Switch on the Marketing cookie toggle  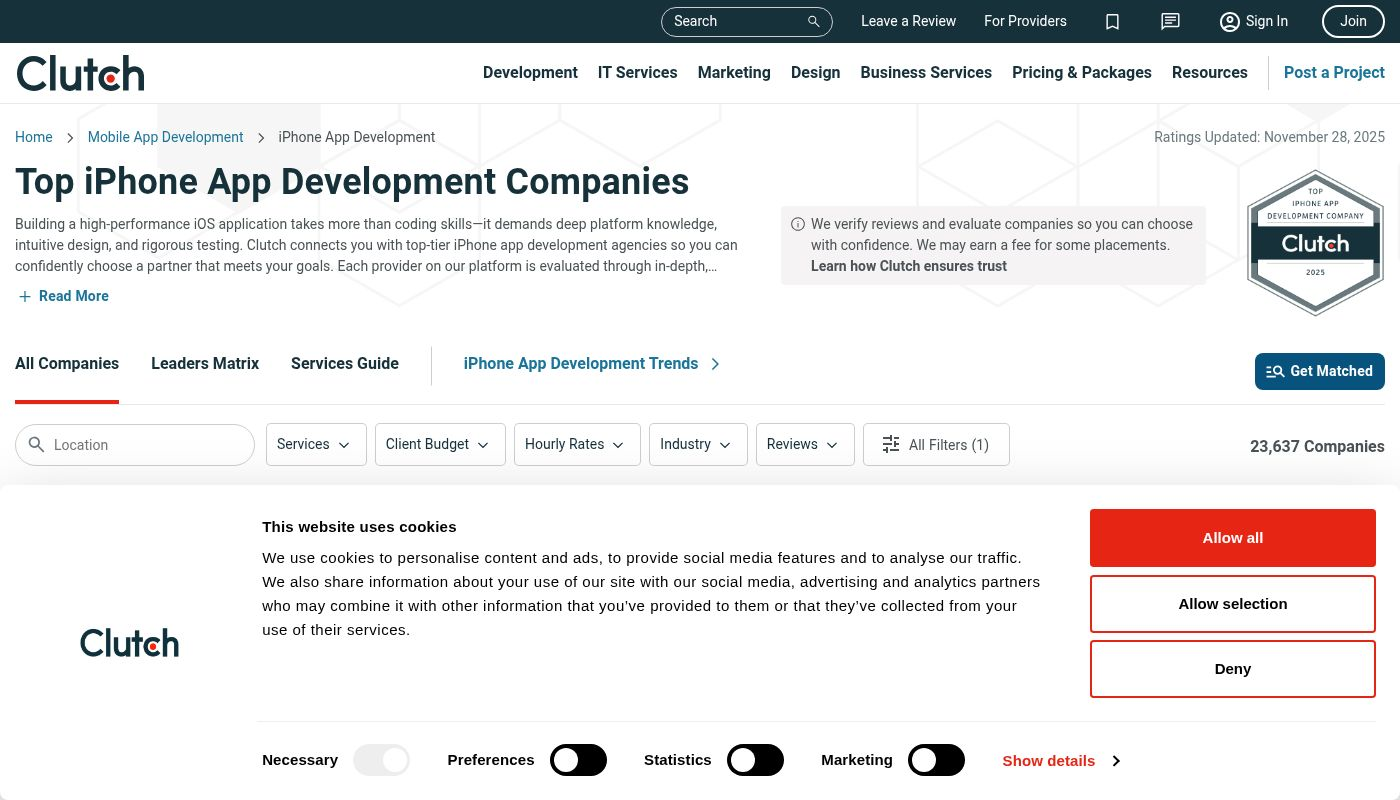click(936, 760)
